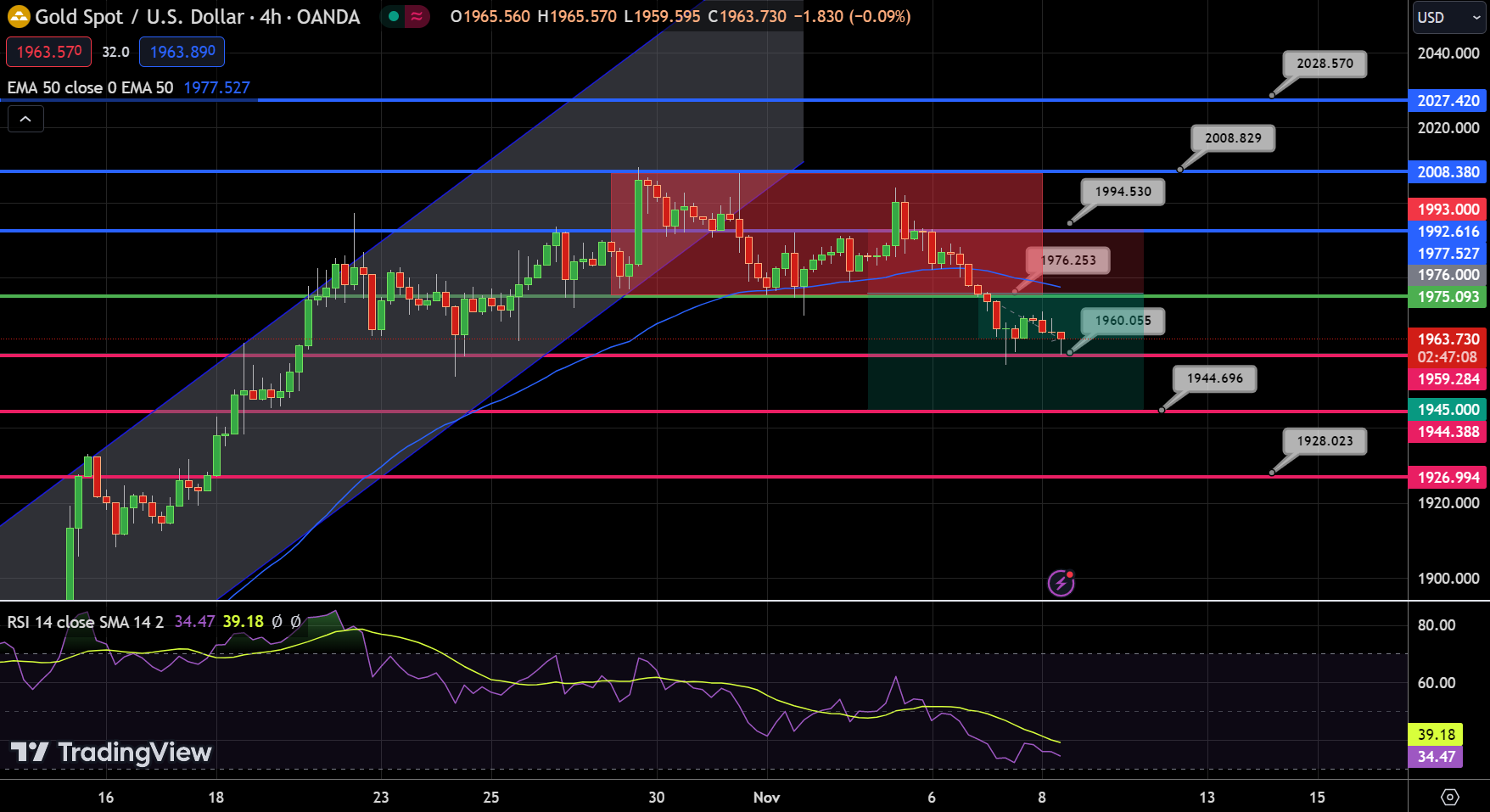Click the 2008.380 blue price axis label
1490x812 pixels.
tap(1448, 171)
